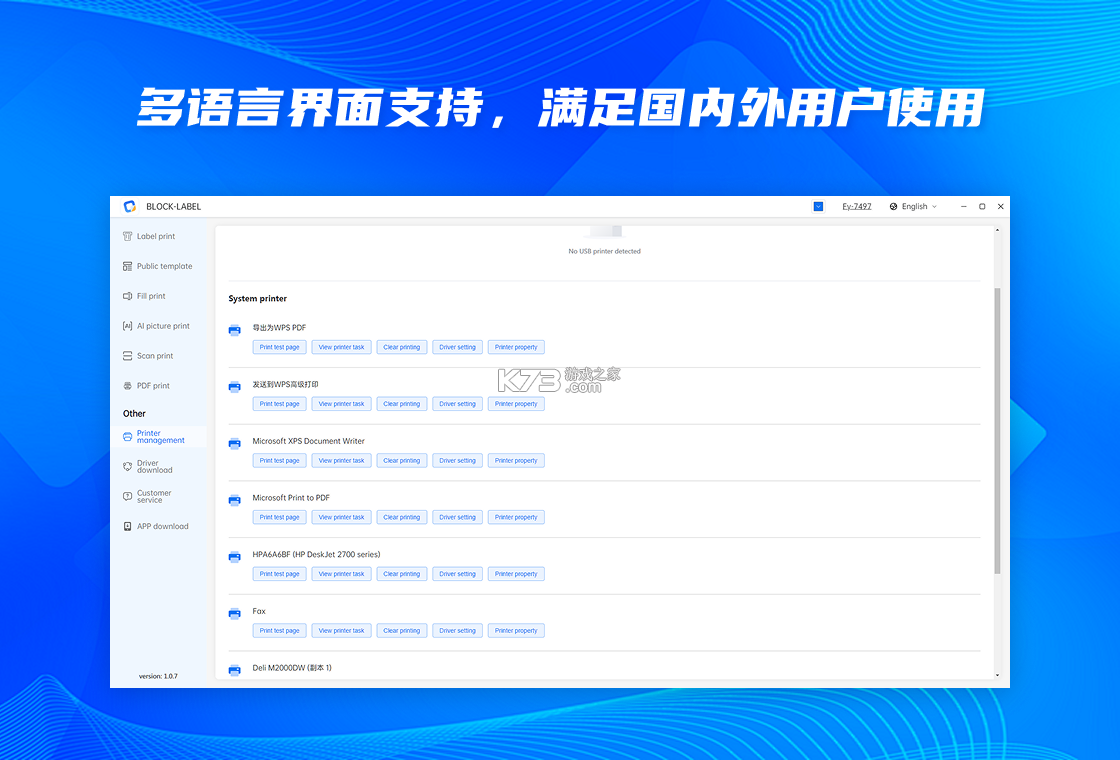View printer task for Fax printer
The height and width of the screenshot is (760, 1120).
coord(341,631)
